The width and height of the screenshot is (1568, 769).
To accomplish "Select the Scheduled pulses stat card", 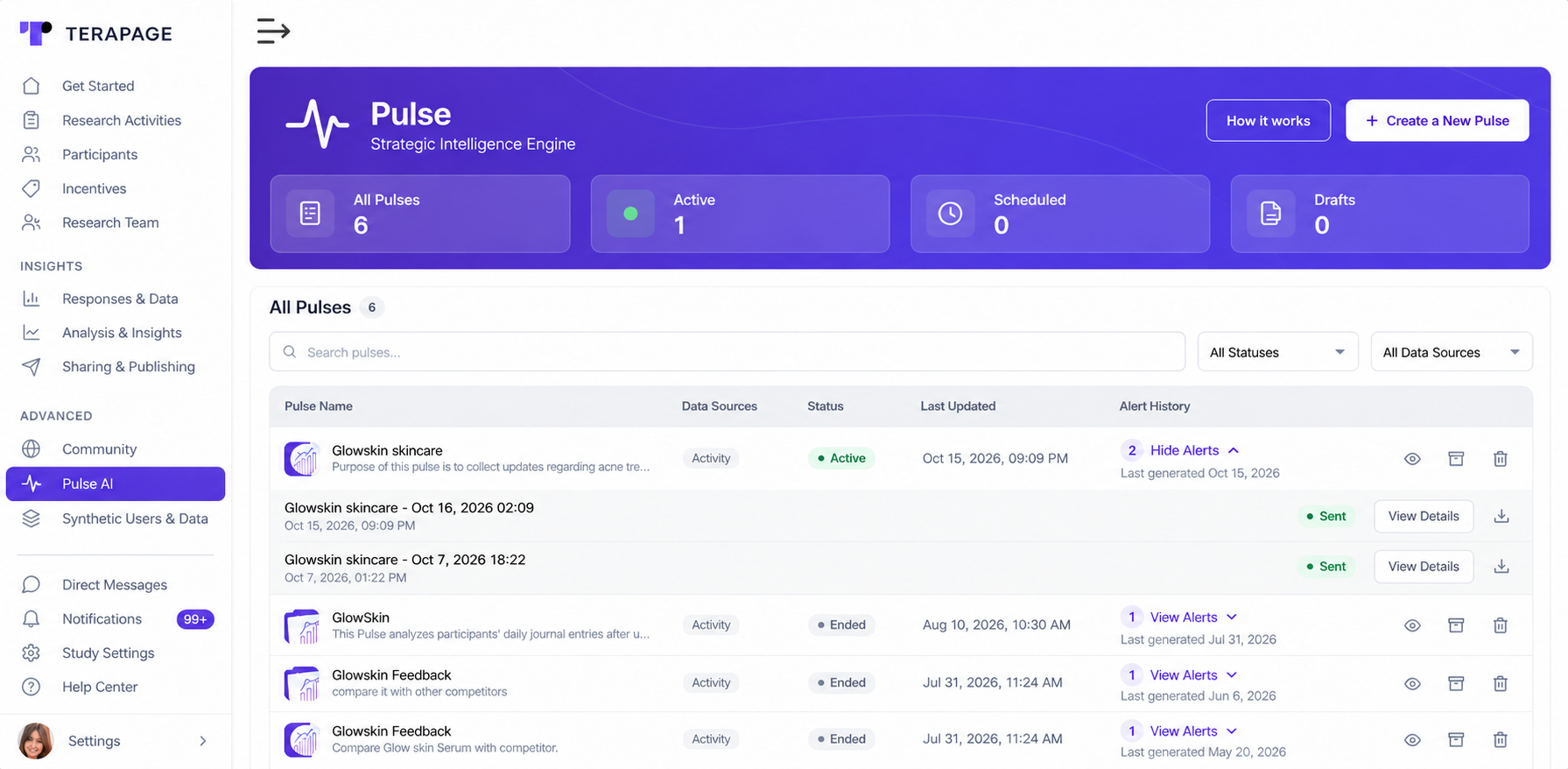I will tap(1060, 214).
